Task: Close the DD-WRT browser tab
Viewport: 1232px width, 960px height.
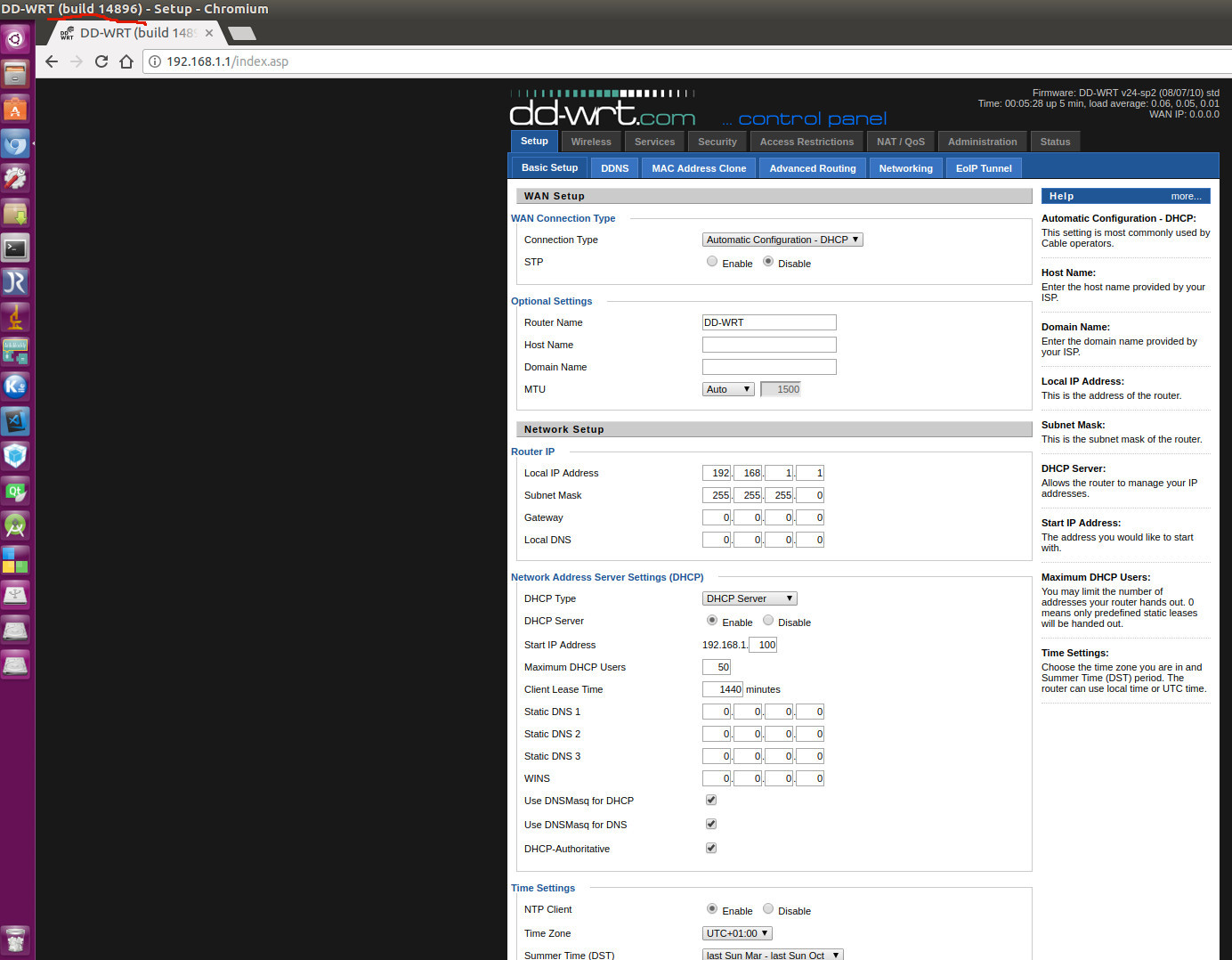Action: pos(209,33)
